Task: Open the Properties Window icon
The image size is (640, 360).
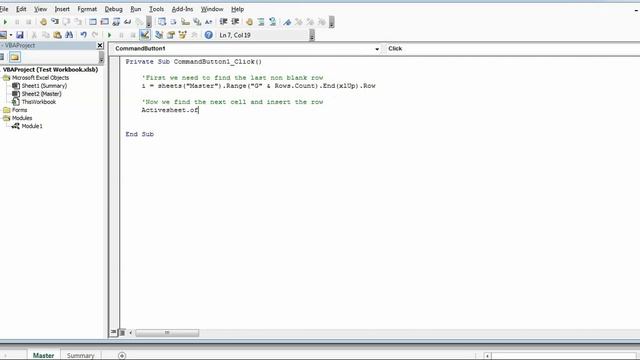Action: (171, 35)
